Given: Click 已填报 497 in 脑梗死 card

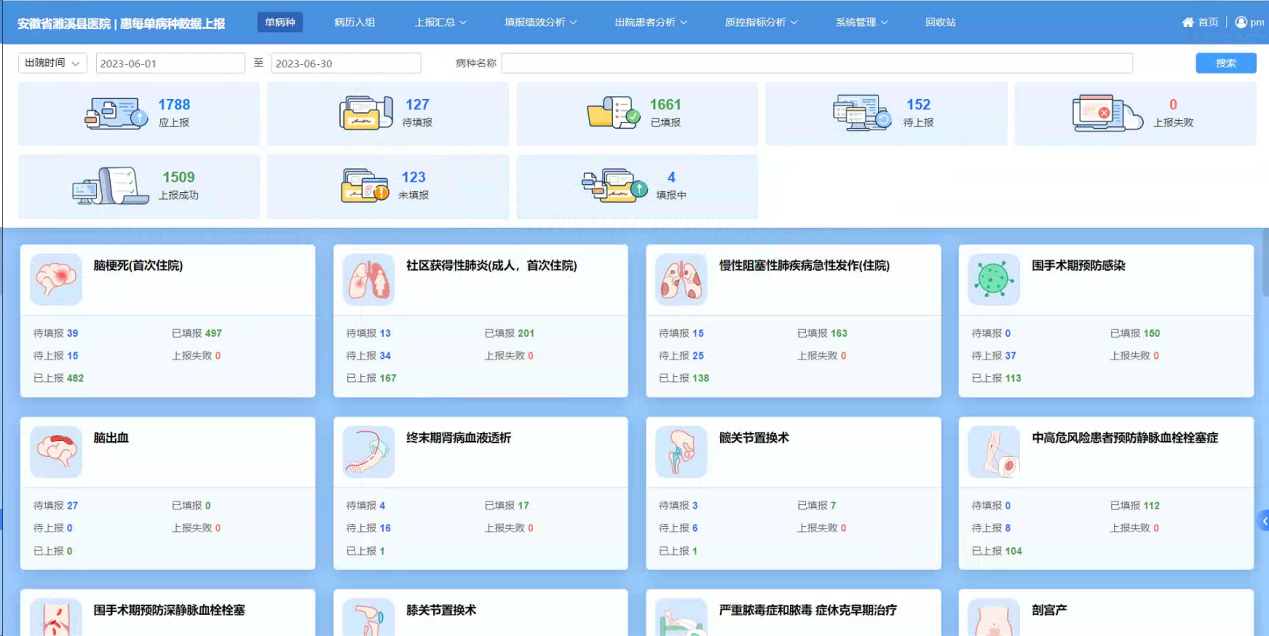Looking at the screenshot, I should click(197, 333).
